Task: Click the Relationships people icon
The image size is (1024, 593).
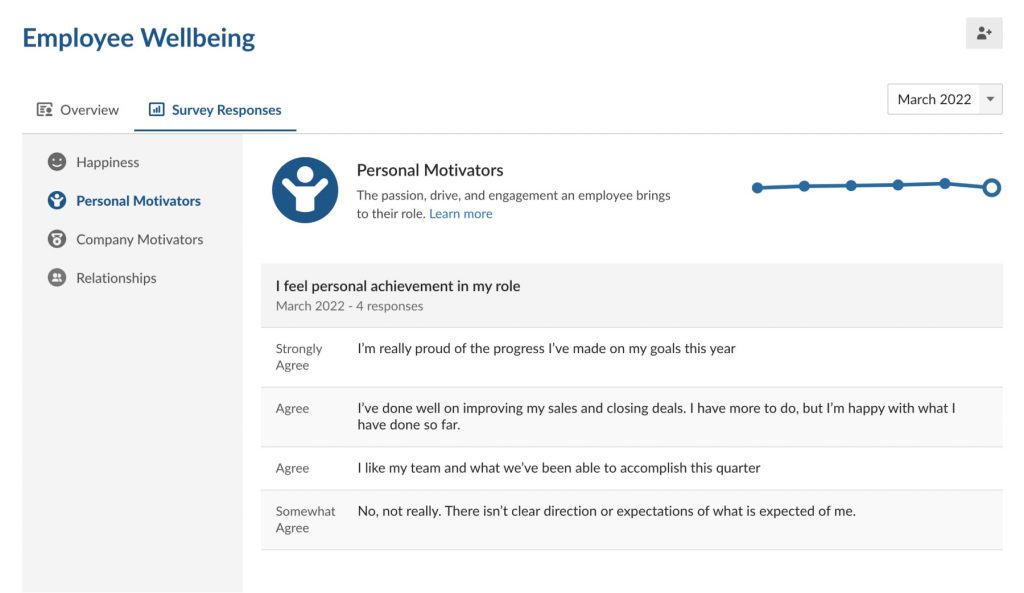Action: pyautogui.click(x=57, y=278)
